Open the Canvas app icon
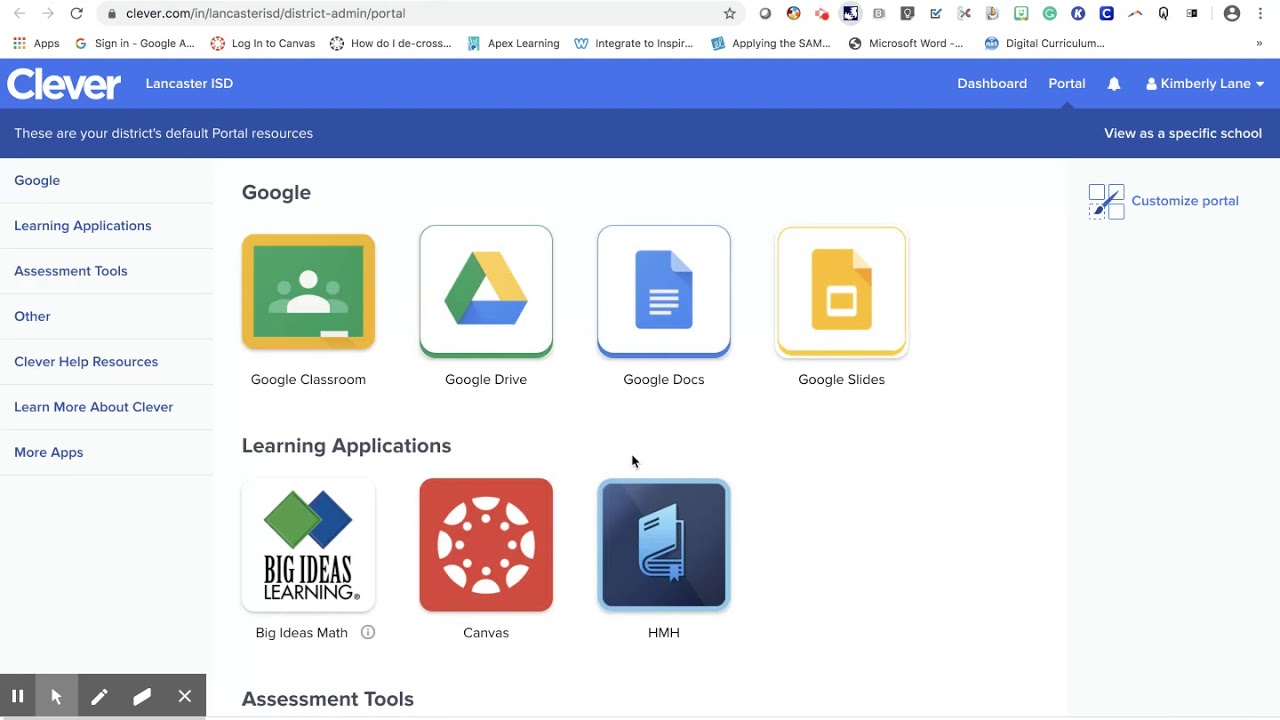Screen dimensions: 1280x720 (486, 545)
